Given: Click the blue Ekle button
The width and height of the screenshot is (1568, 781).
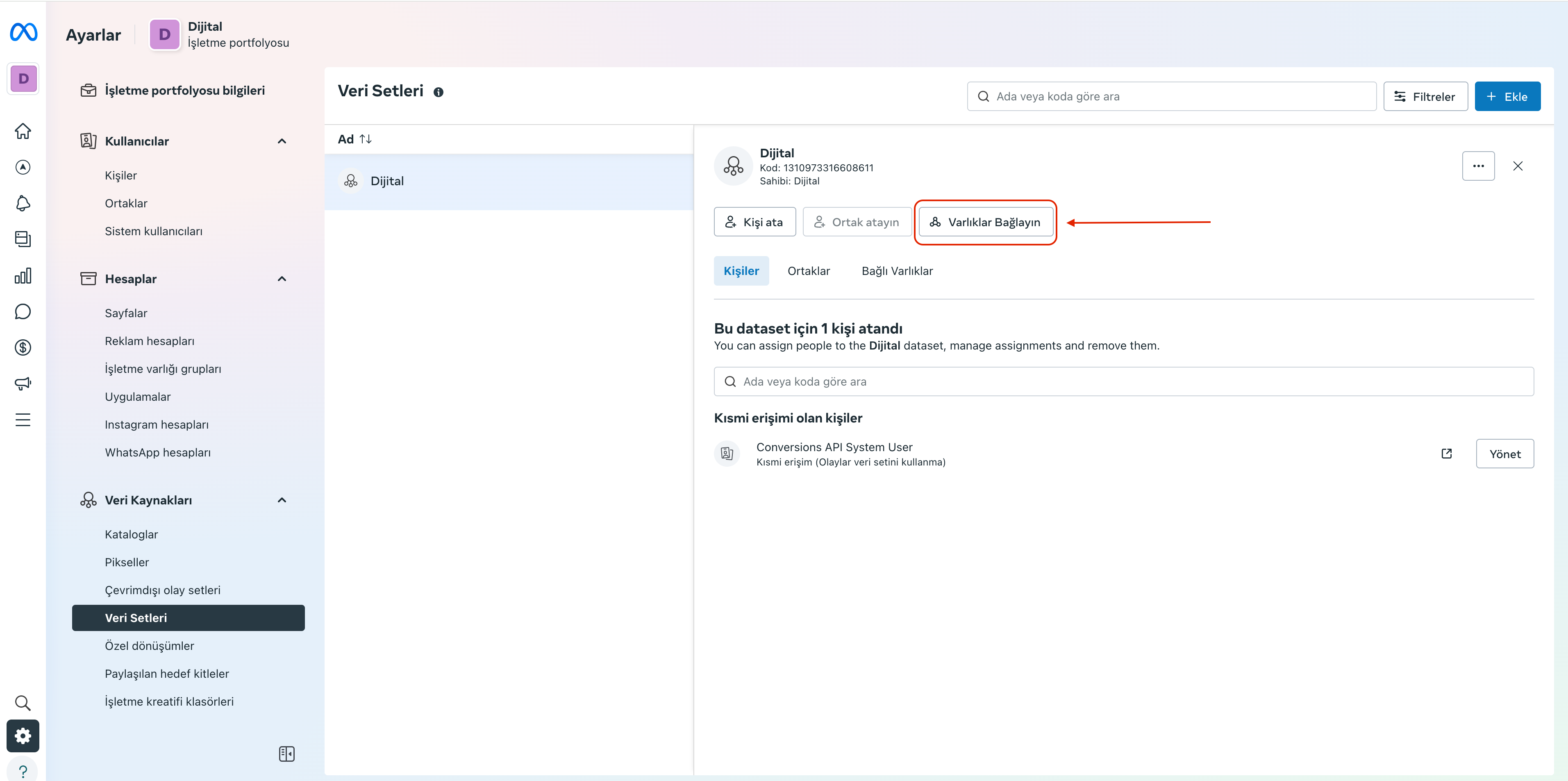Looking at the screenshot, I should [1507, 96].
